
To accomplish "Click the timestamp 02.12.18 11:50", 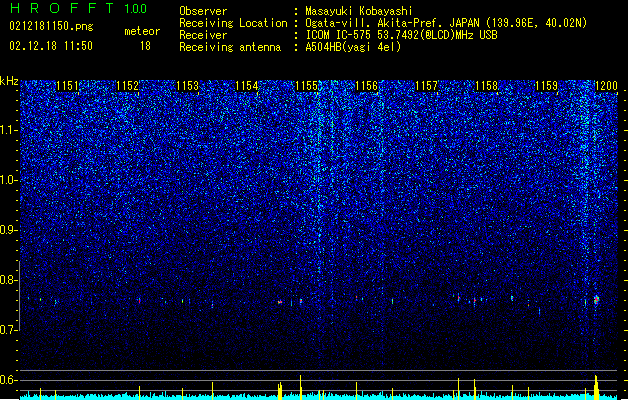I will click(51, 46).
